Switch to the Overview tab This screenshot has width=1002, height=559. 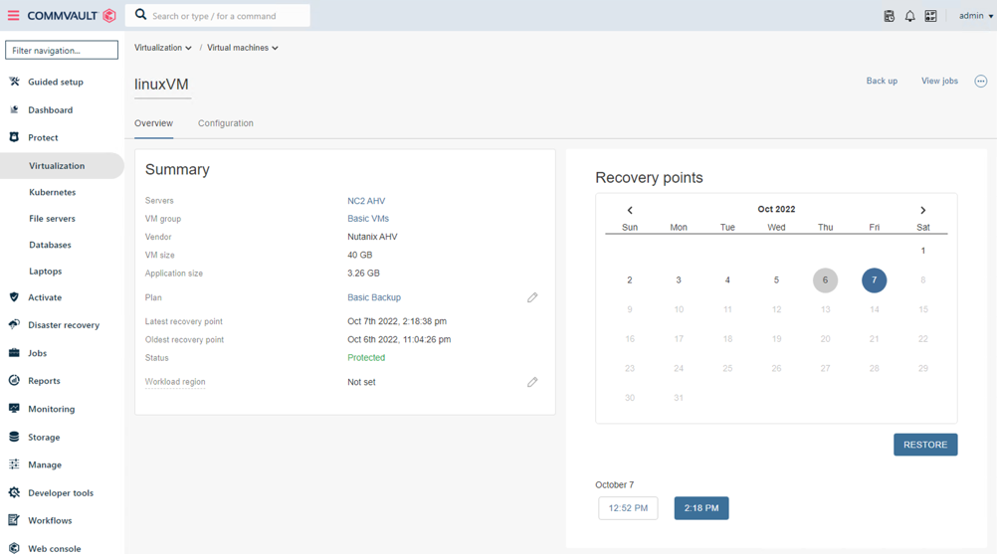153,123
